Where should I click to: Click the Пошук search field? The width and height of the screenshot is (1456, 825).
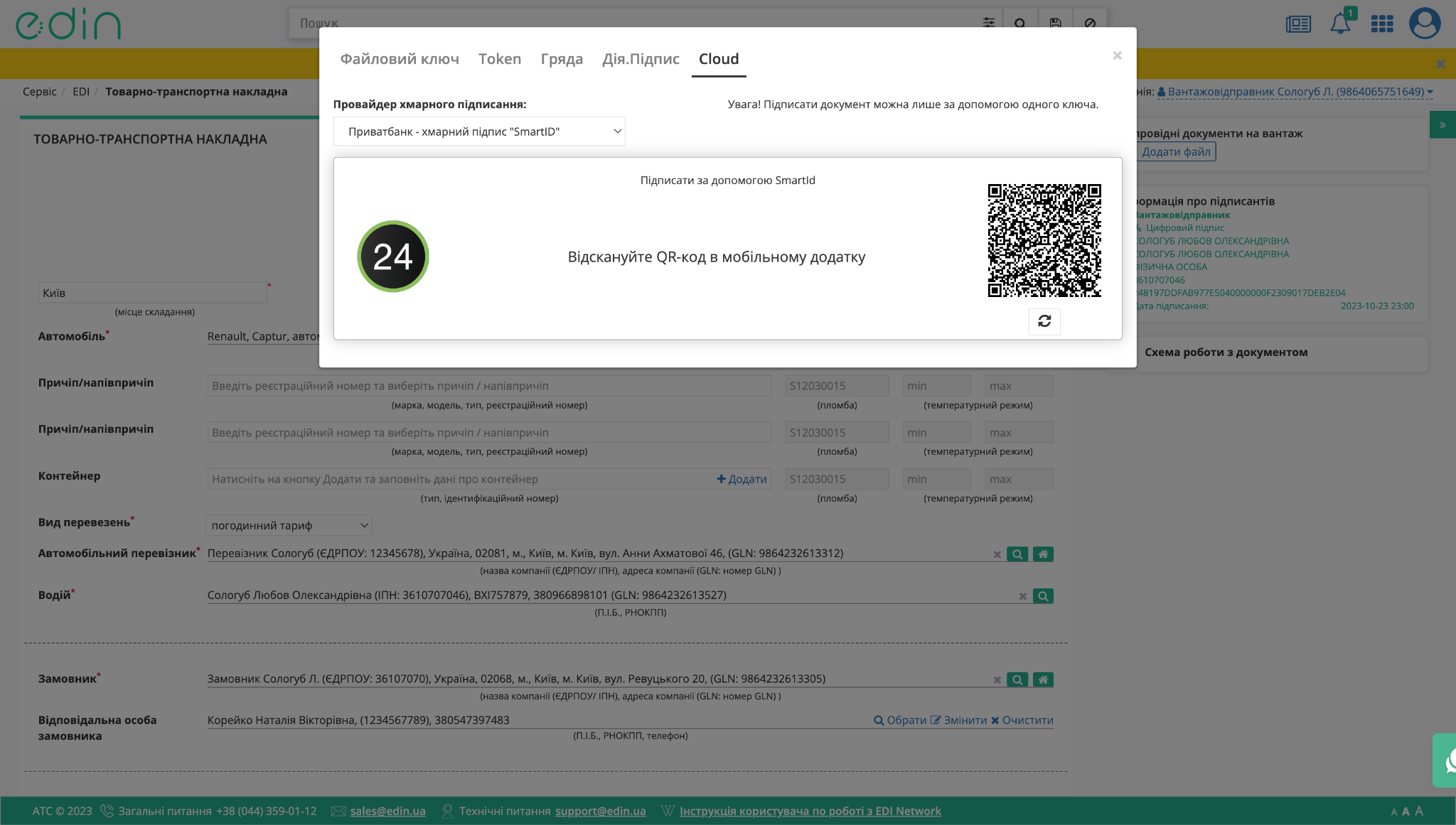[x=633, y=23]
